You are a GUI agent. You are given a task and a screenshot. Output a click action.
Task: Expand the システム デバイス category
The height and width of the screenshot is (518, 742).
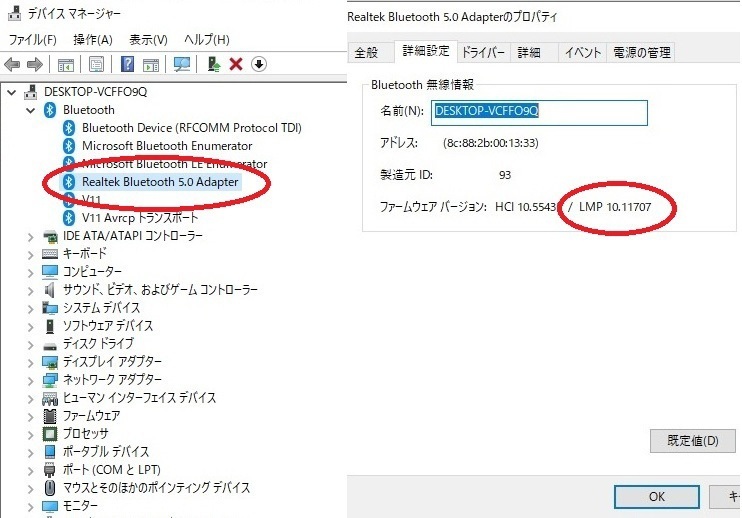pyautogui.click(x=31, y=308)
